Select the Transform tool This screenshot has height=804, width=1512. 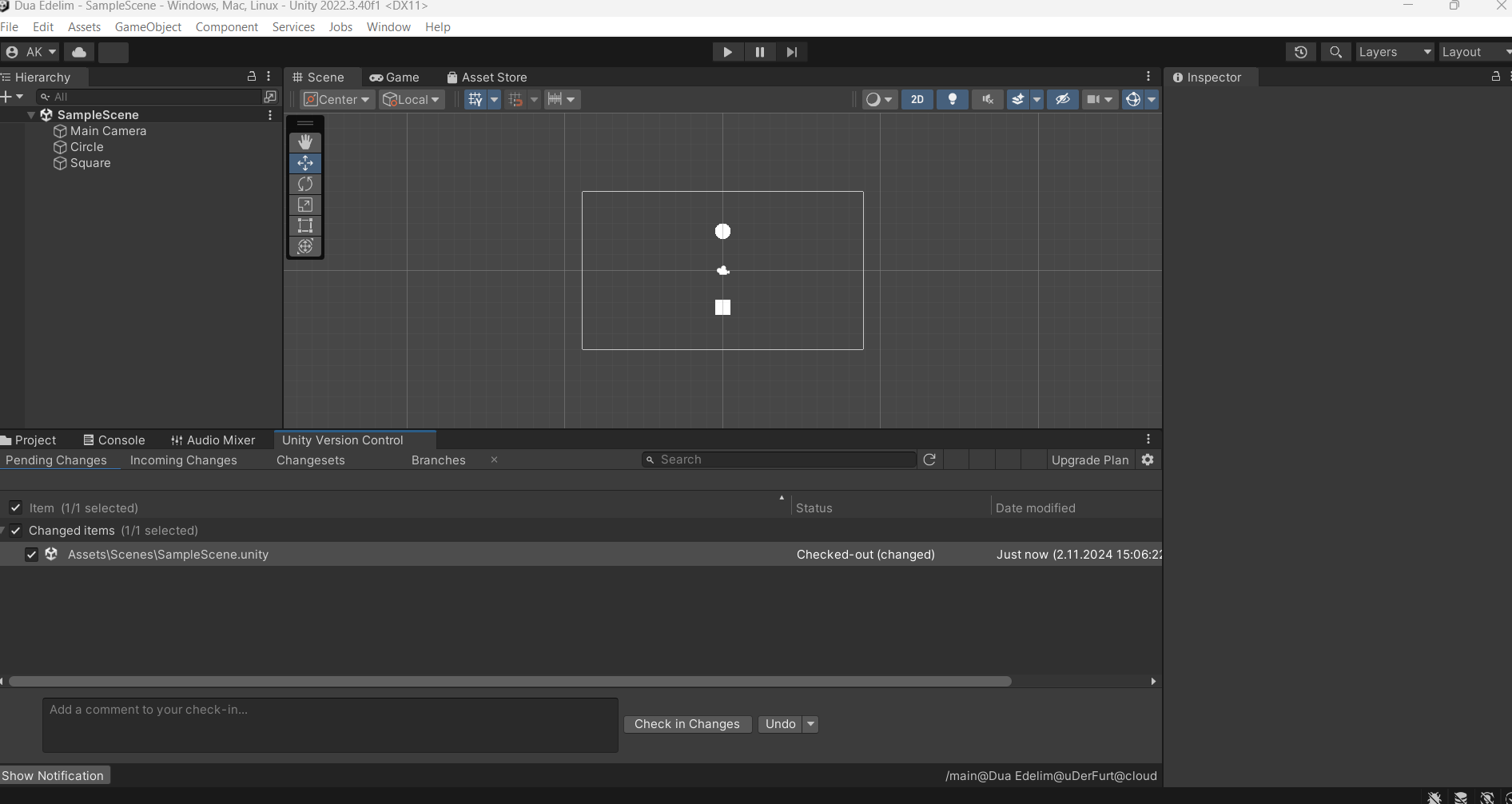[x=305, y=246]
